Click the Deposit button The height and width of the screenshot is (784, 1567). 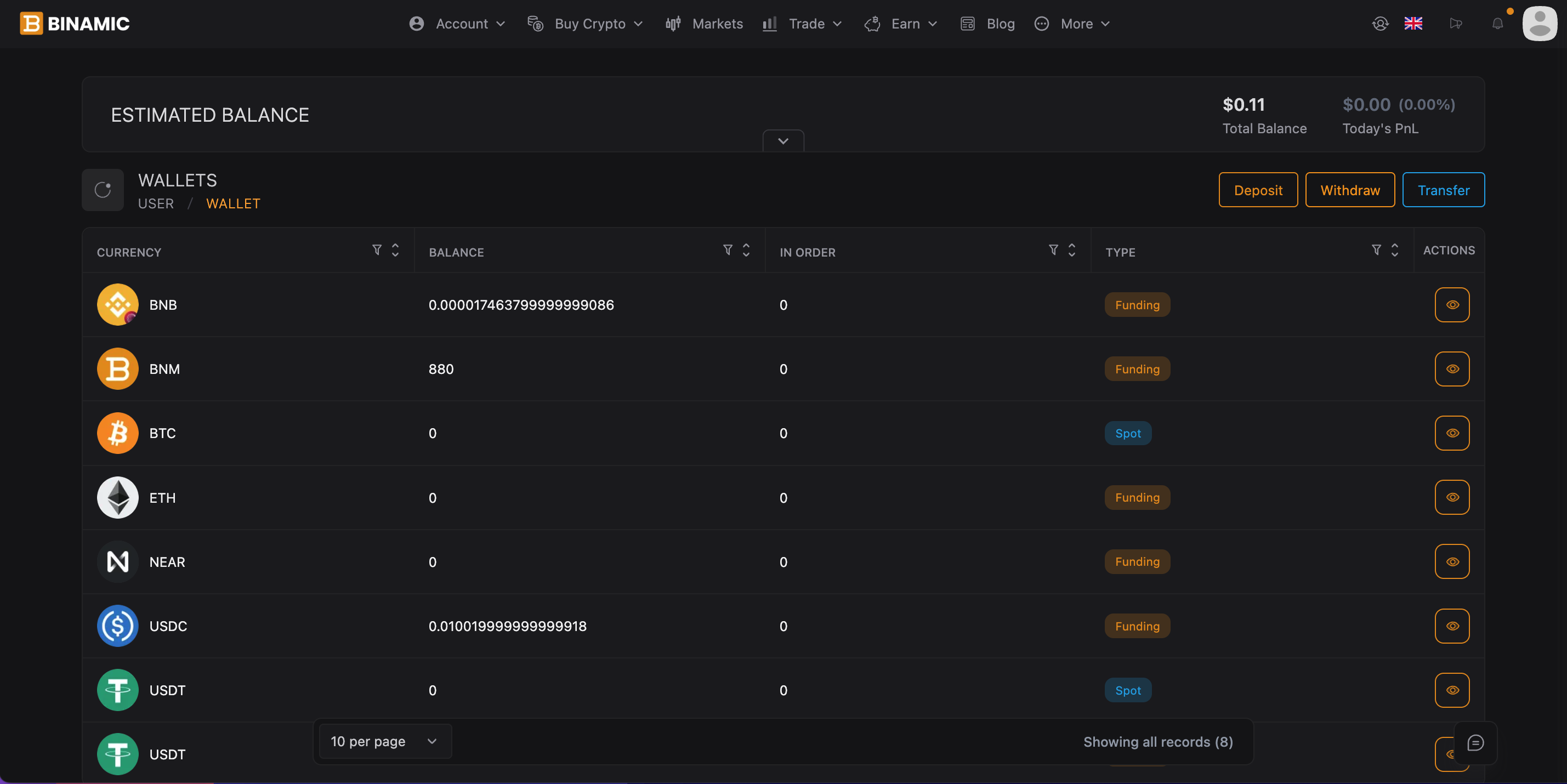pos(1257,190)
